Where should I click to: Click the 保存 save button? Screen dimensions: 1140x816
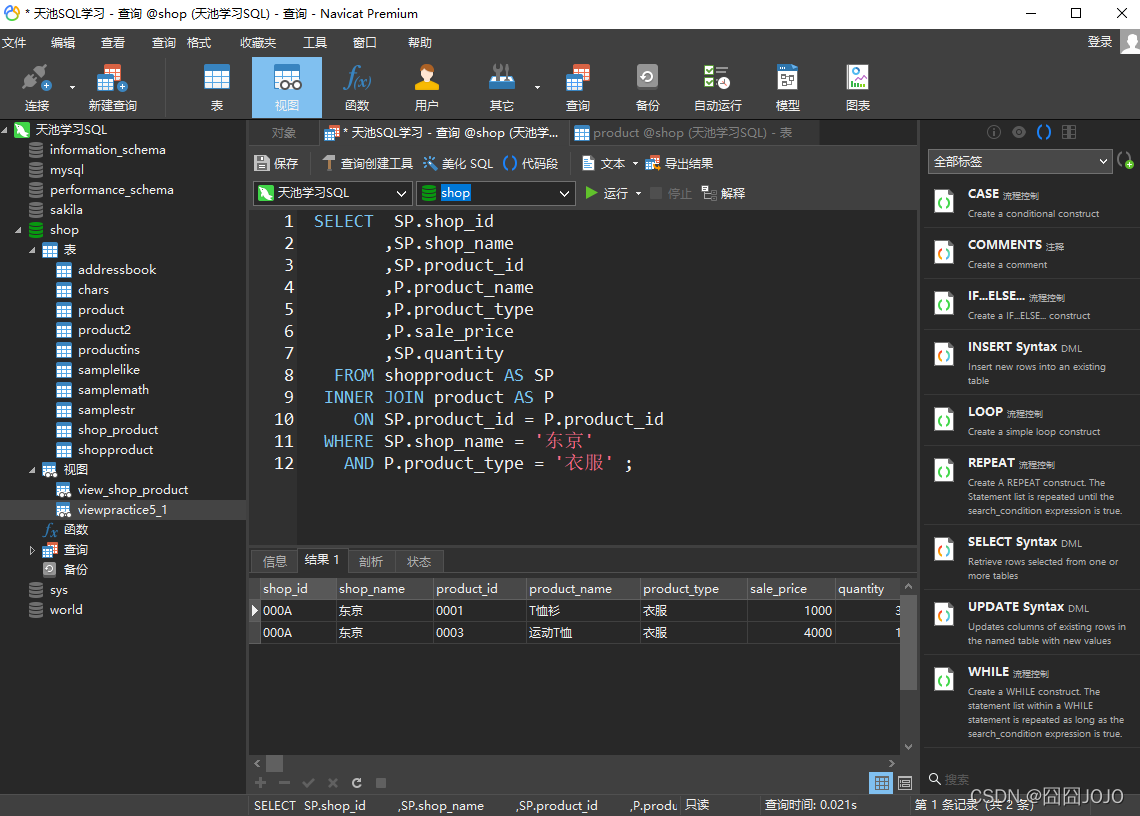(276, 164)
